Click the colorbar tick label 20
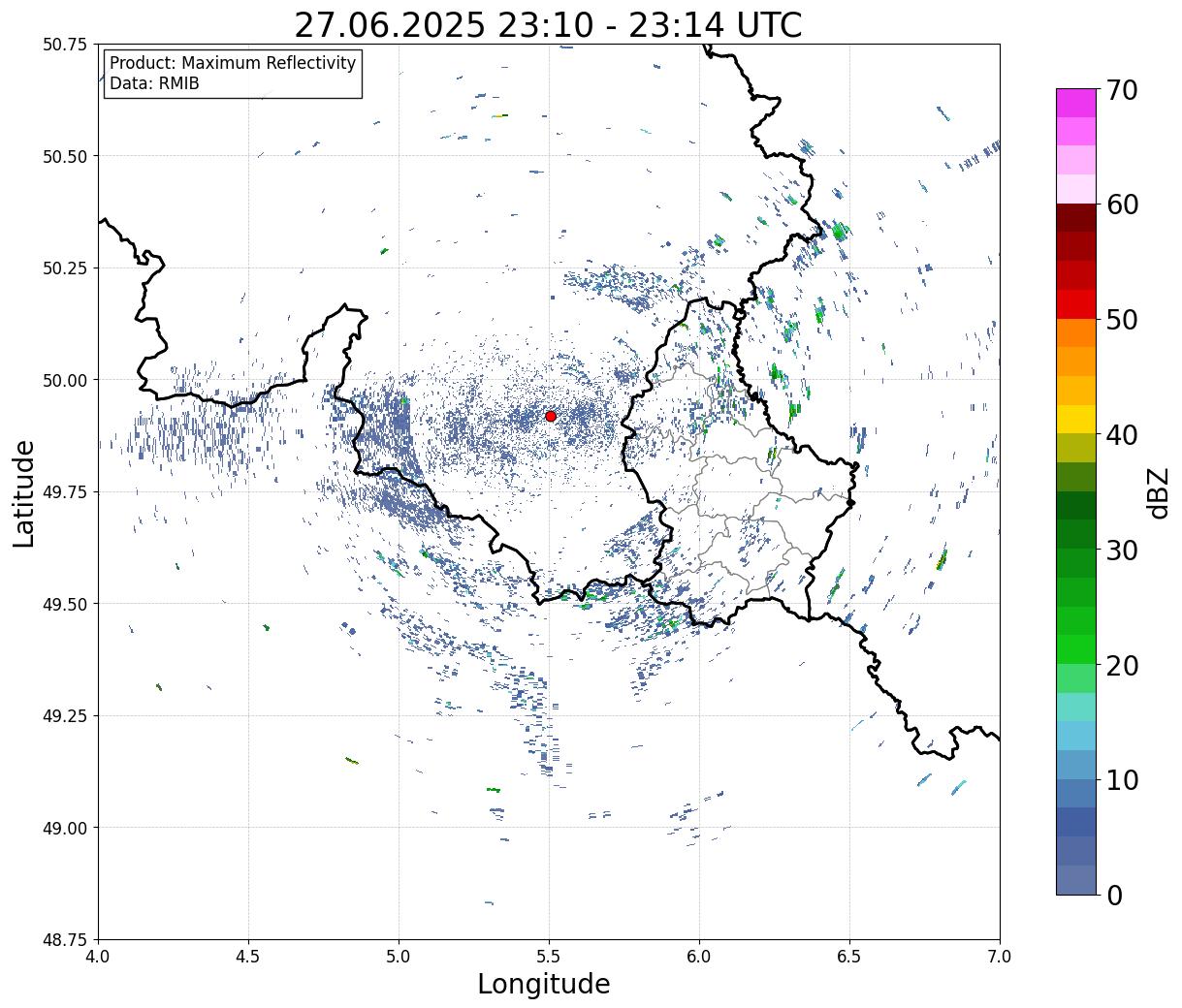1182x1008 pixels. click(x=1121, y=665)
